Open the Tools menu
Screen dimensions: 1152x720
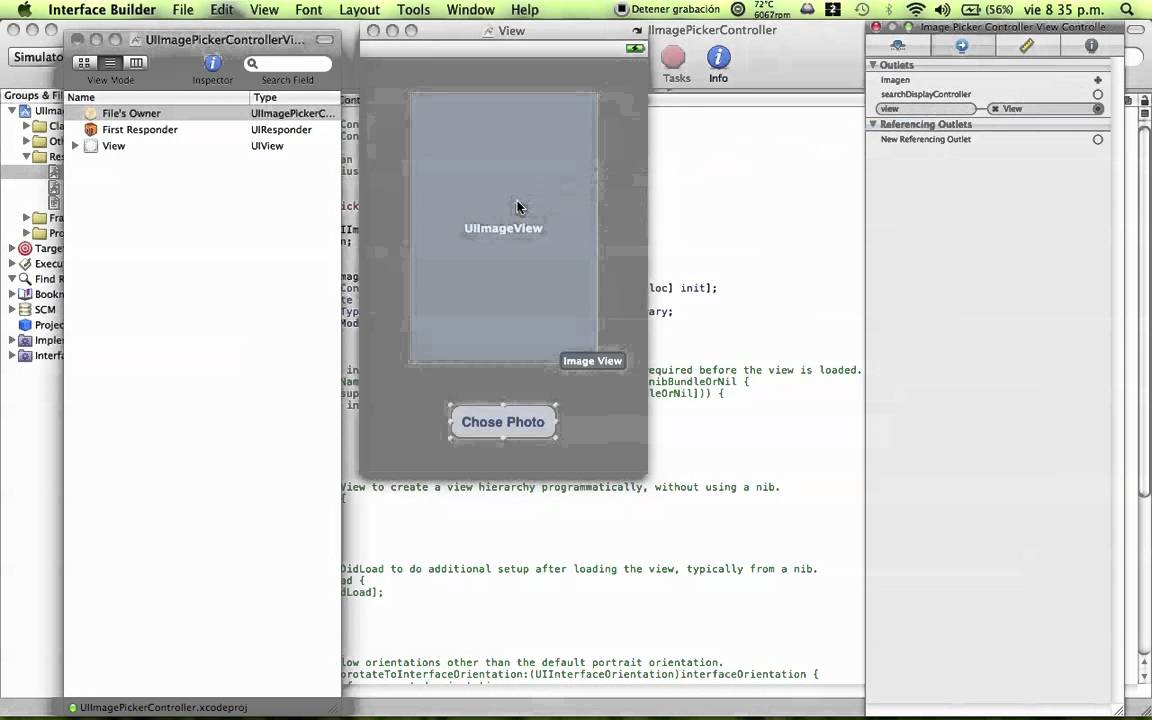[x=414, y=10]
